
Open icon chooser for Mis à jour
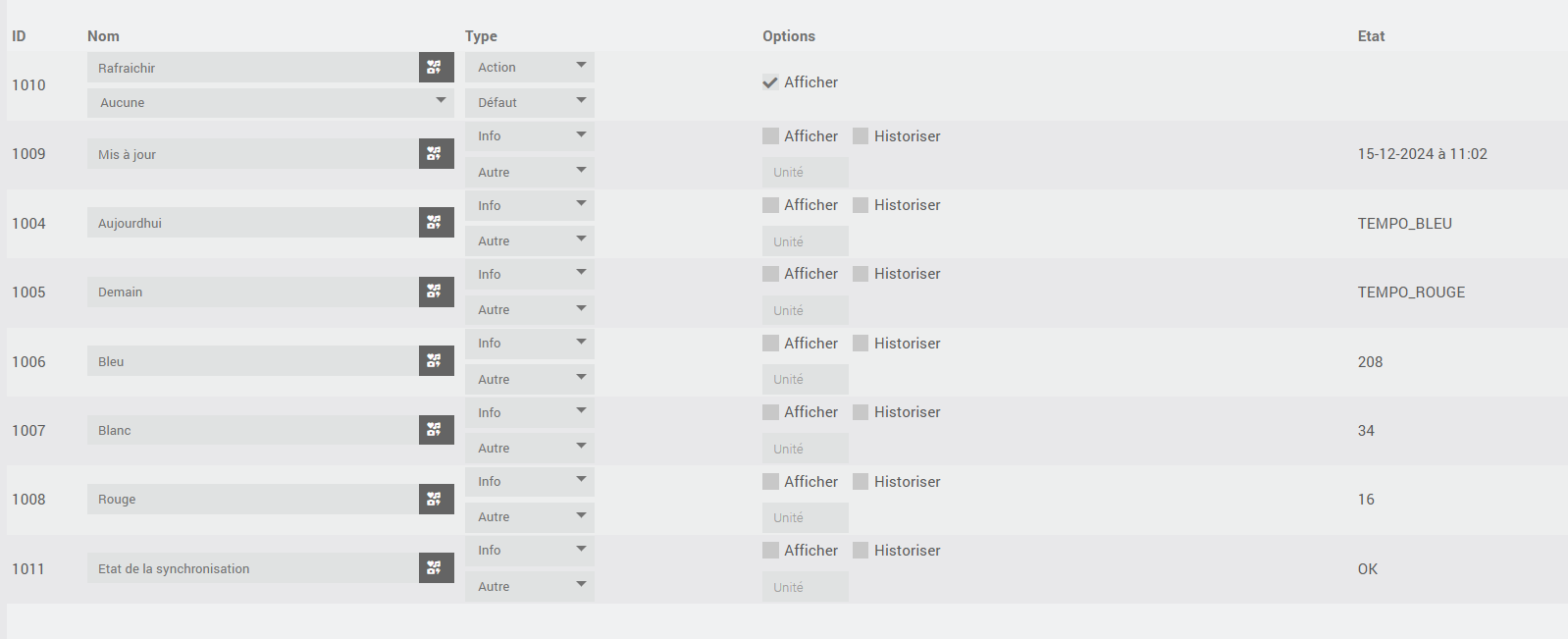pyautogui.click(x=436, y=154)
